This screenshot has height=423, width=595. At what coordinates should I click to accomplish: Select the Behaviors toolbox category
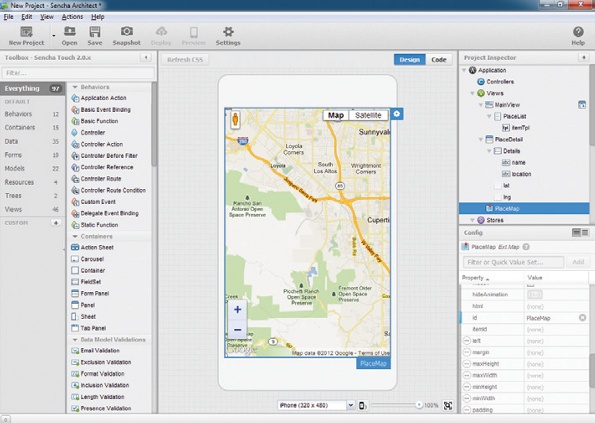click(32, 114)
